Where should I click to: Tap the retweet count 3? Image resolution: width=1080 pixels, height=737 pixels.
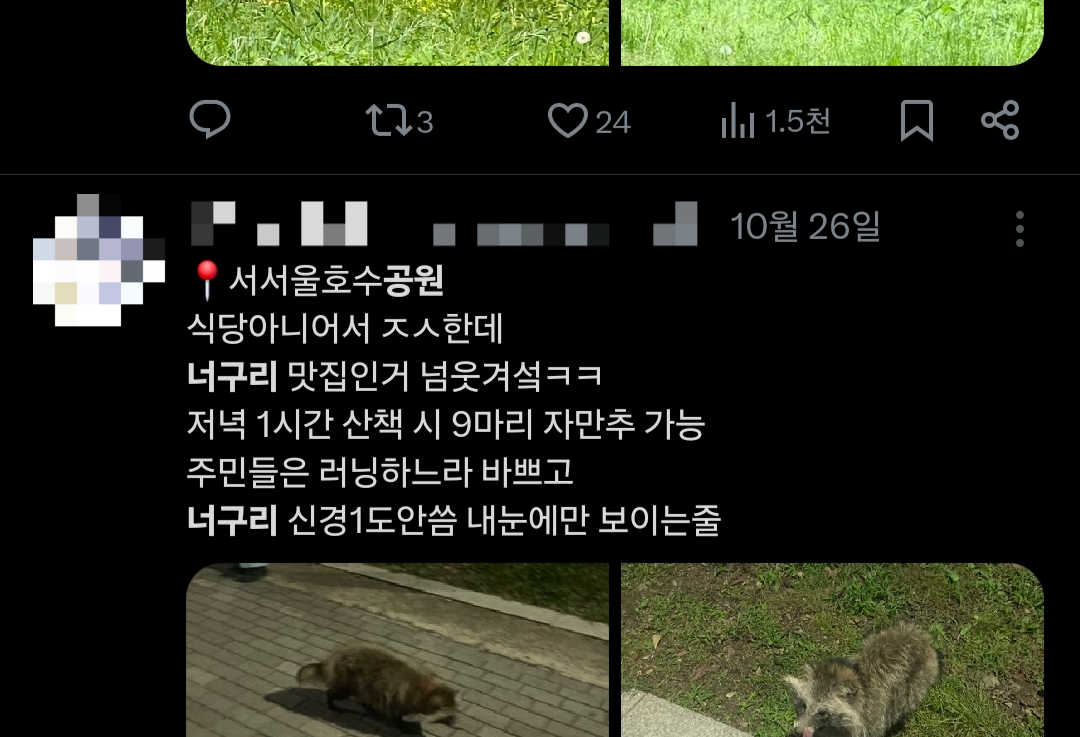tap(425, 123)
